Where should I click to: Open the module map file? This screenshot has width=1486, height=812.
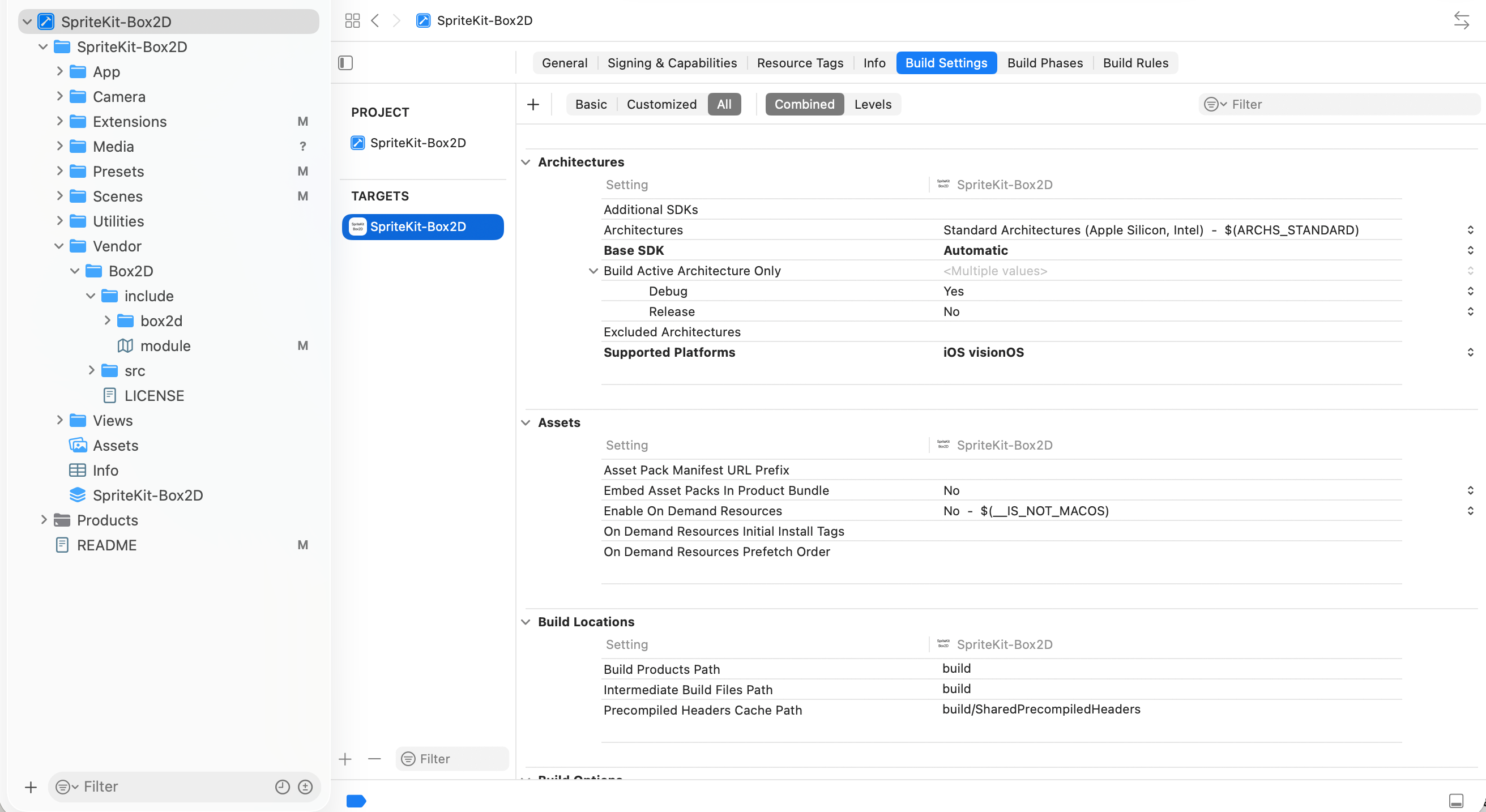[165, 346]
